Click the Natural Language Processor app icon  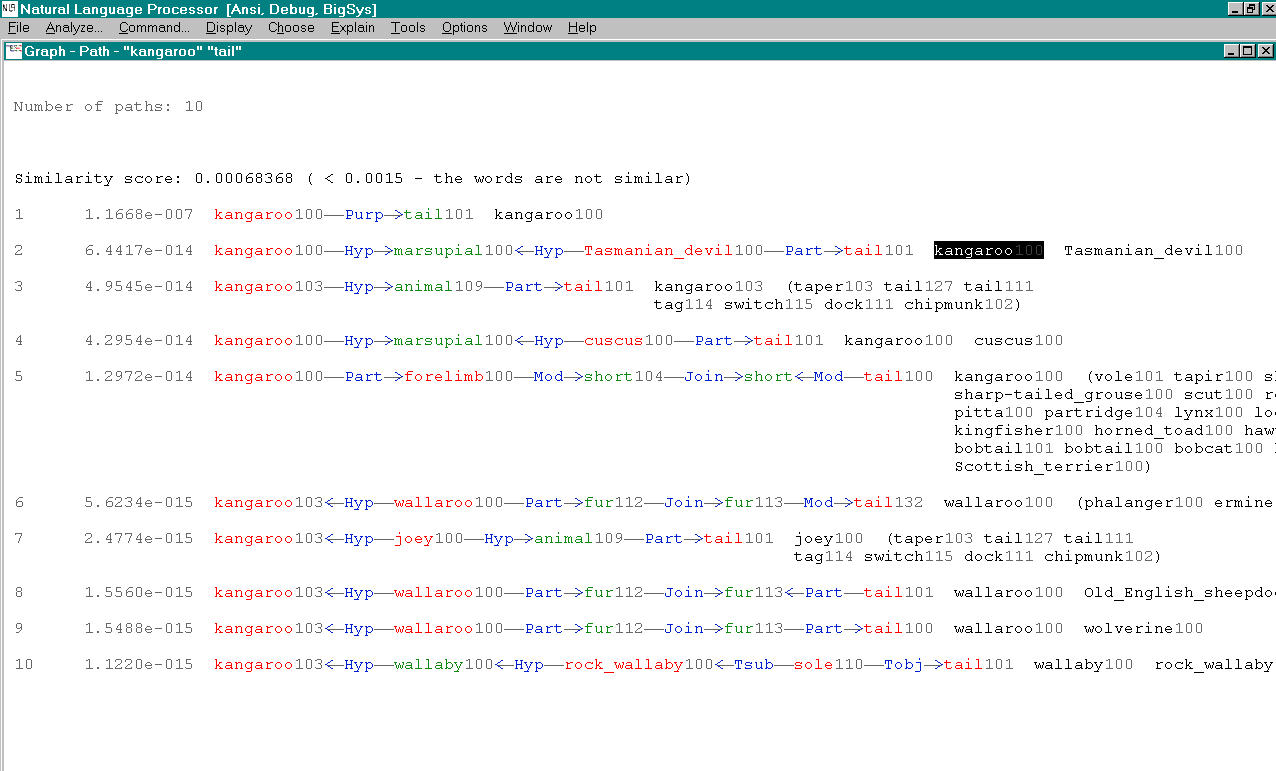(x=9, y=9)
